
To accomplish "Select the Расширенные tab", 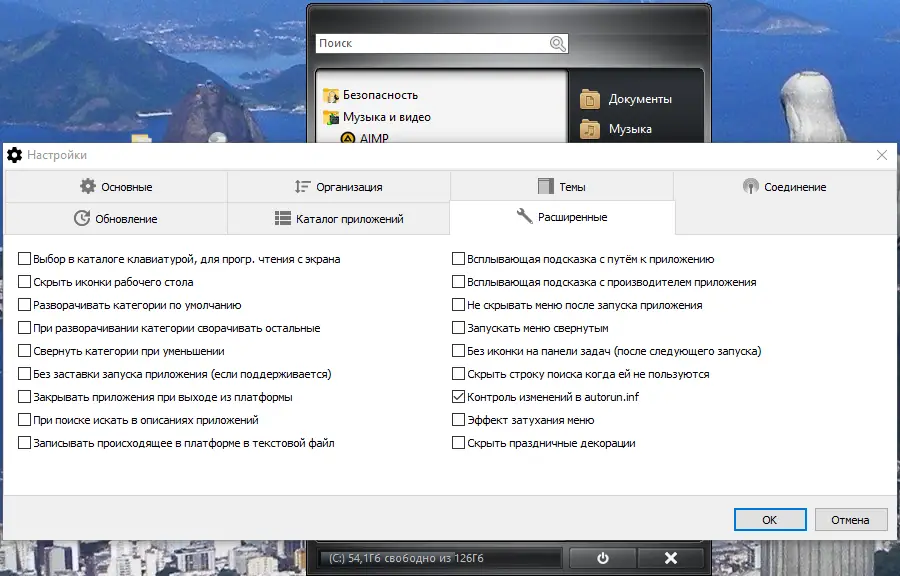I will [x=562, y=217].
